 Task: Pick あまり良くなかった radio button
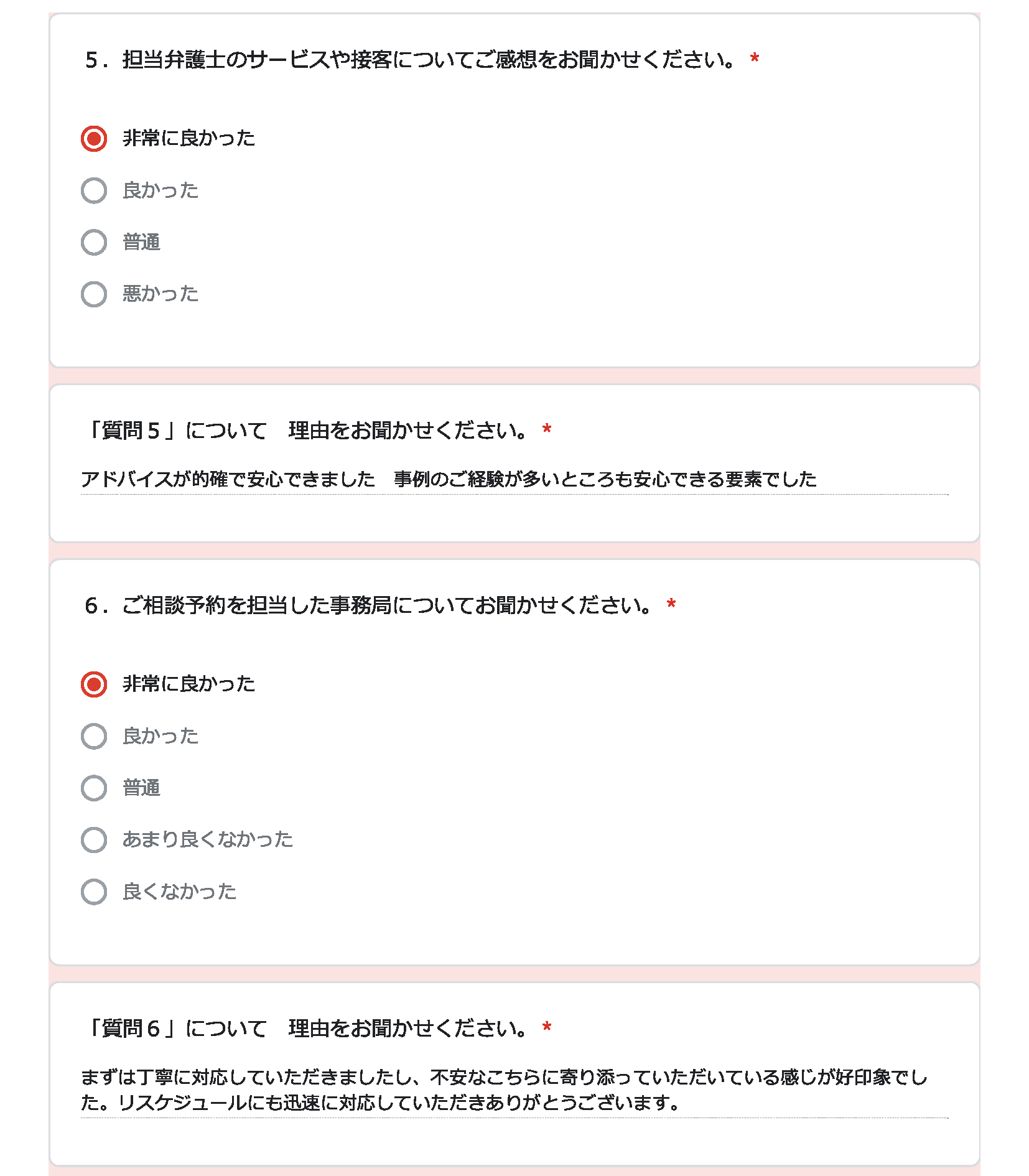pyautogui.click(x=94, y=839)
